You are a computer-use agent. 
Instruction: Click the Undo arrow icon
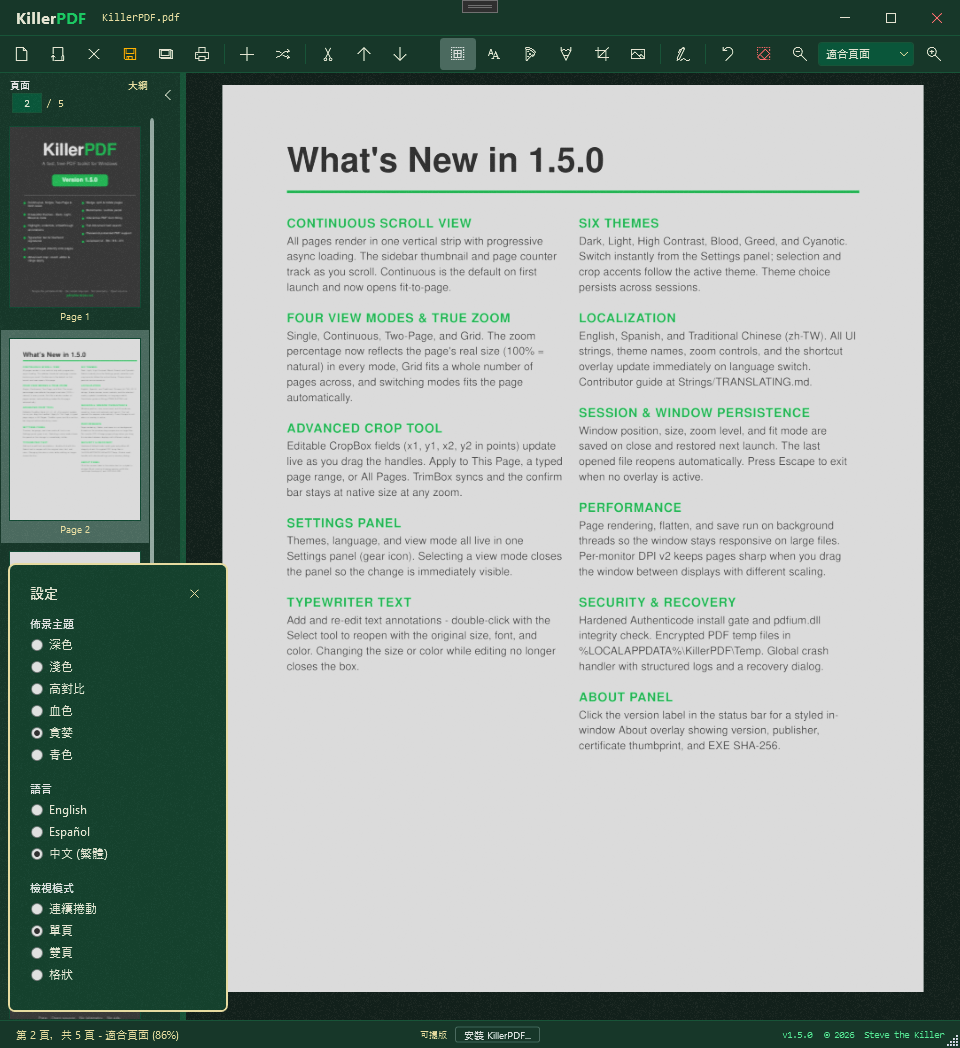click(x=727, y=54)
